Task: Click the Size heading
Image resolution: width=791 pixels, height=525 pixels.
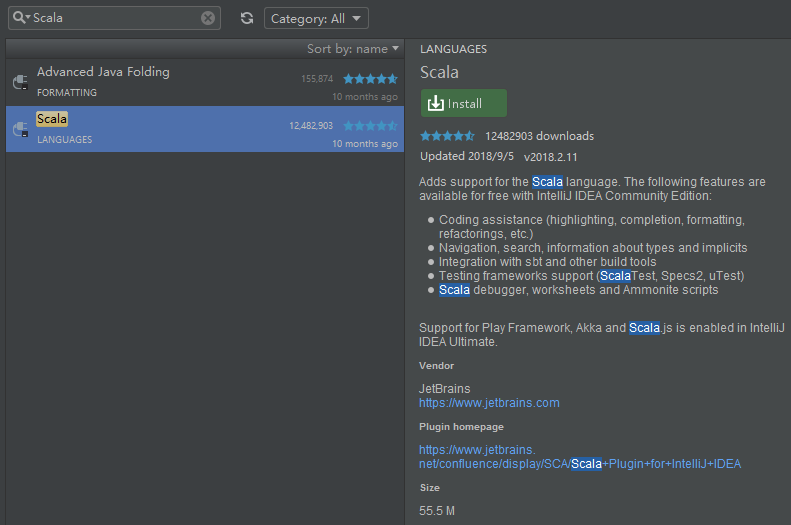Action: (x=430, y=488)
